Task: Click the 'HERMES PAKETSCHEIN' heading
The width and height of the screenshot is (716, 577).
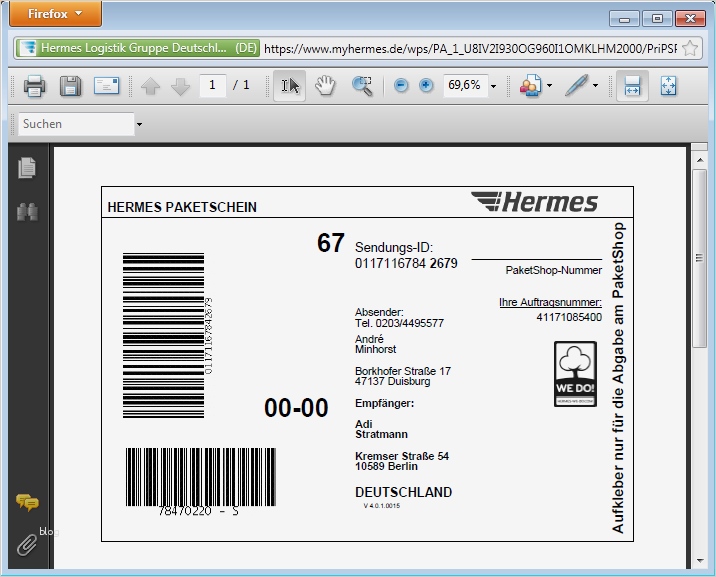Action: coord(182,207)
